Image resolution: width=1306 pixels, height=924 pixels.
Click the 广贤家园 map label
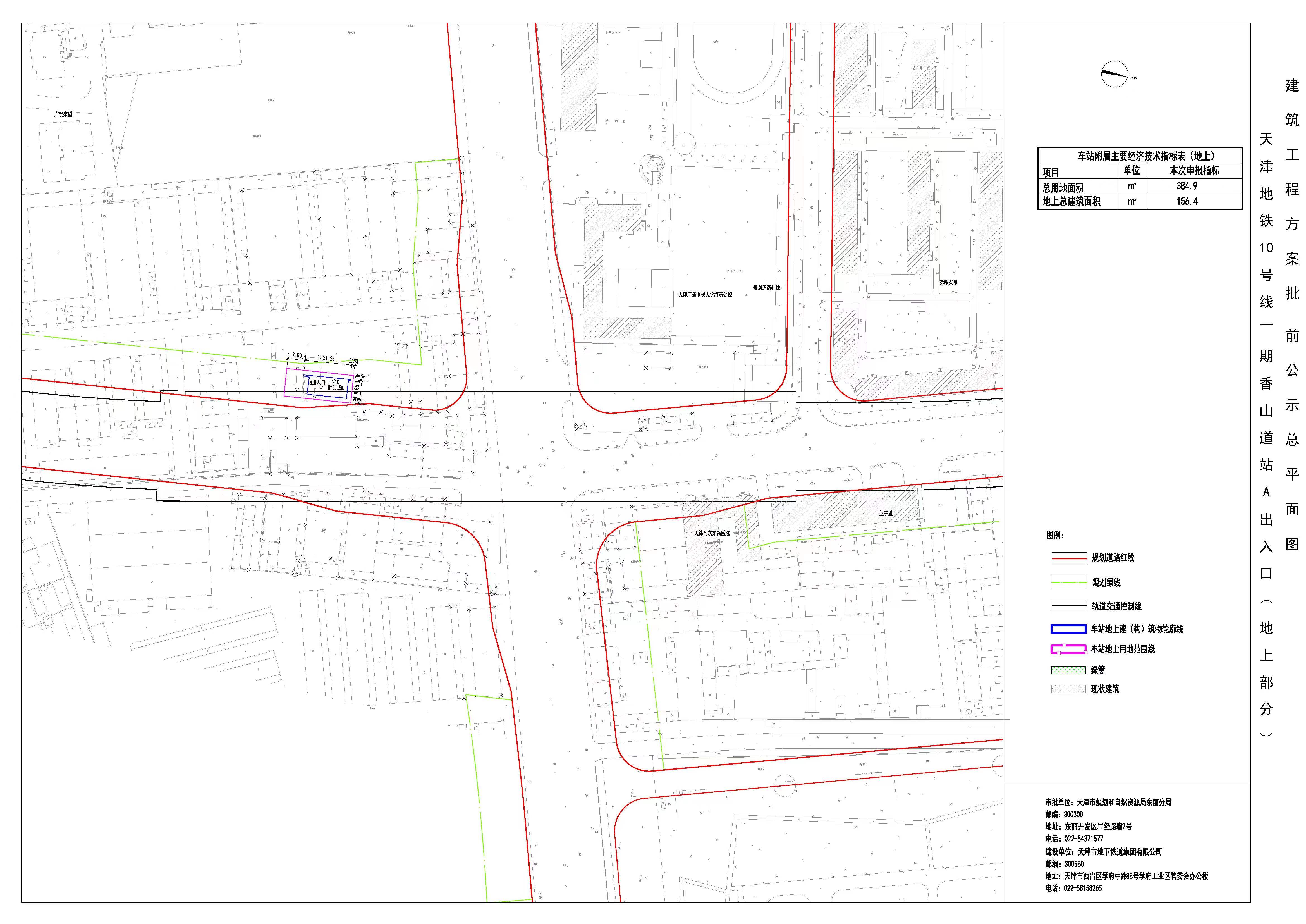point(63,114)
